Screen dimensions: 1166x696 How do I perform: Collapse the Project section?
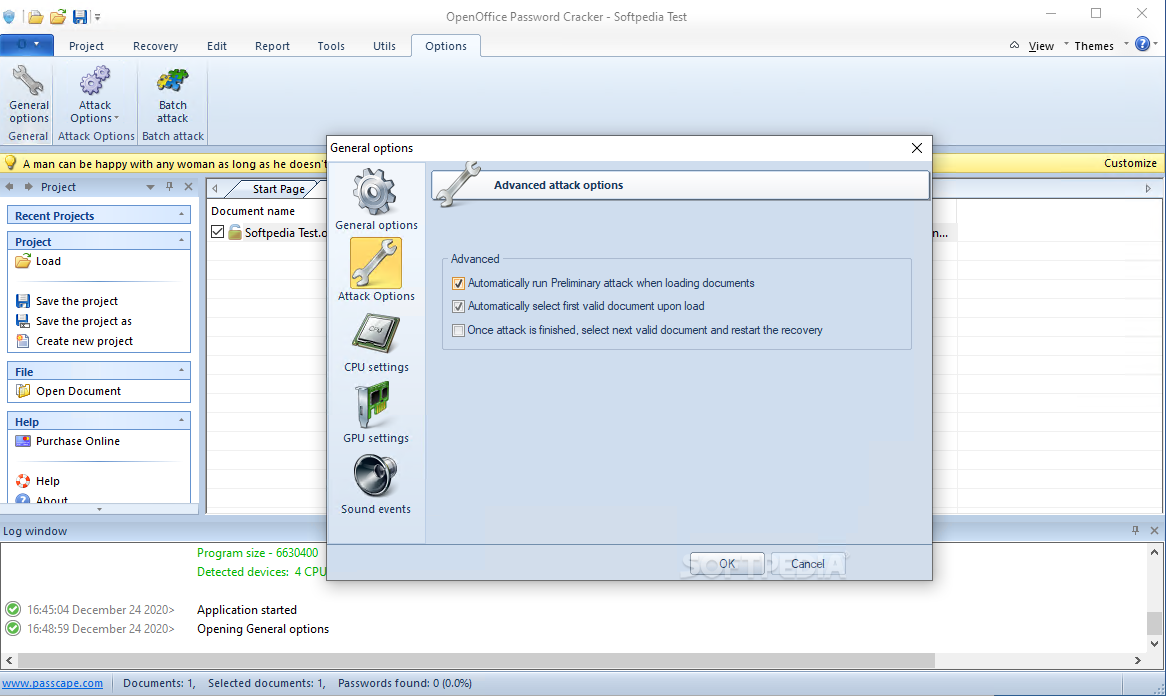coord(181,241)
